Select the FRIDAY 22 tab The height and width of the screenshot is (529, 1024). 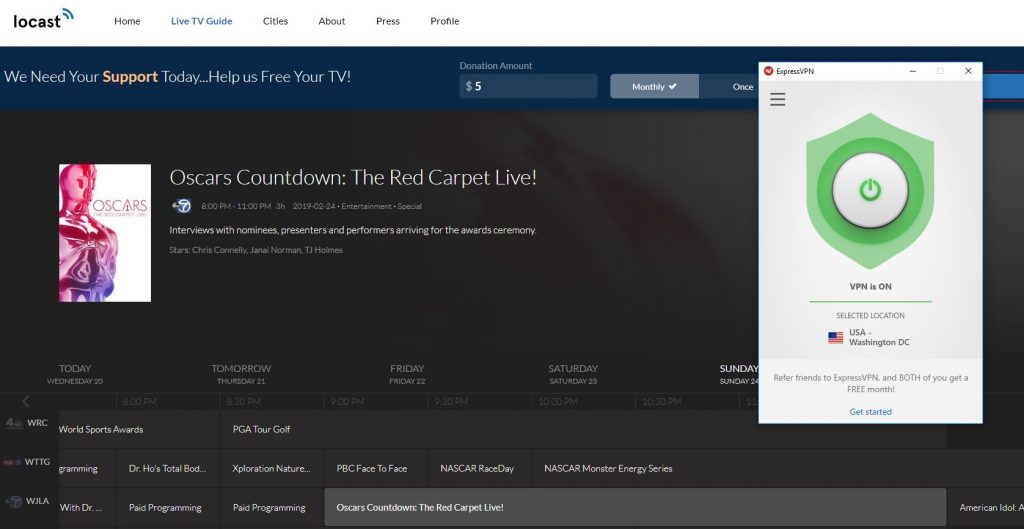[x=408, y=374]
